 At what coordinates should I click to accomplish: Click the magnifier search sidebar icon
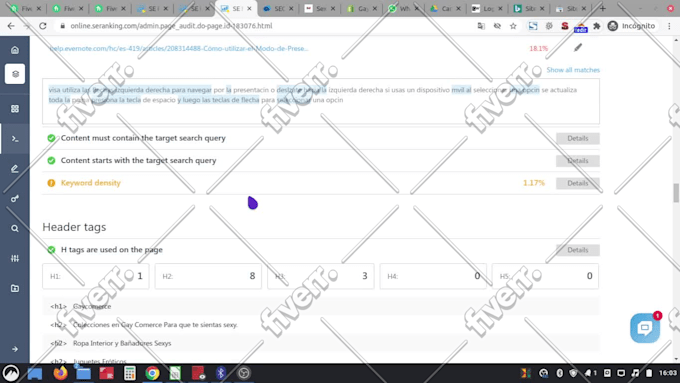pyautogui.click(x=15, y=228)
